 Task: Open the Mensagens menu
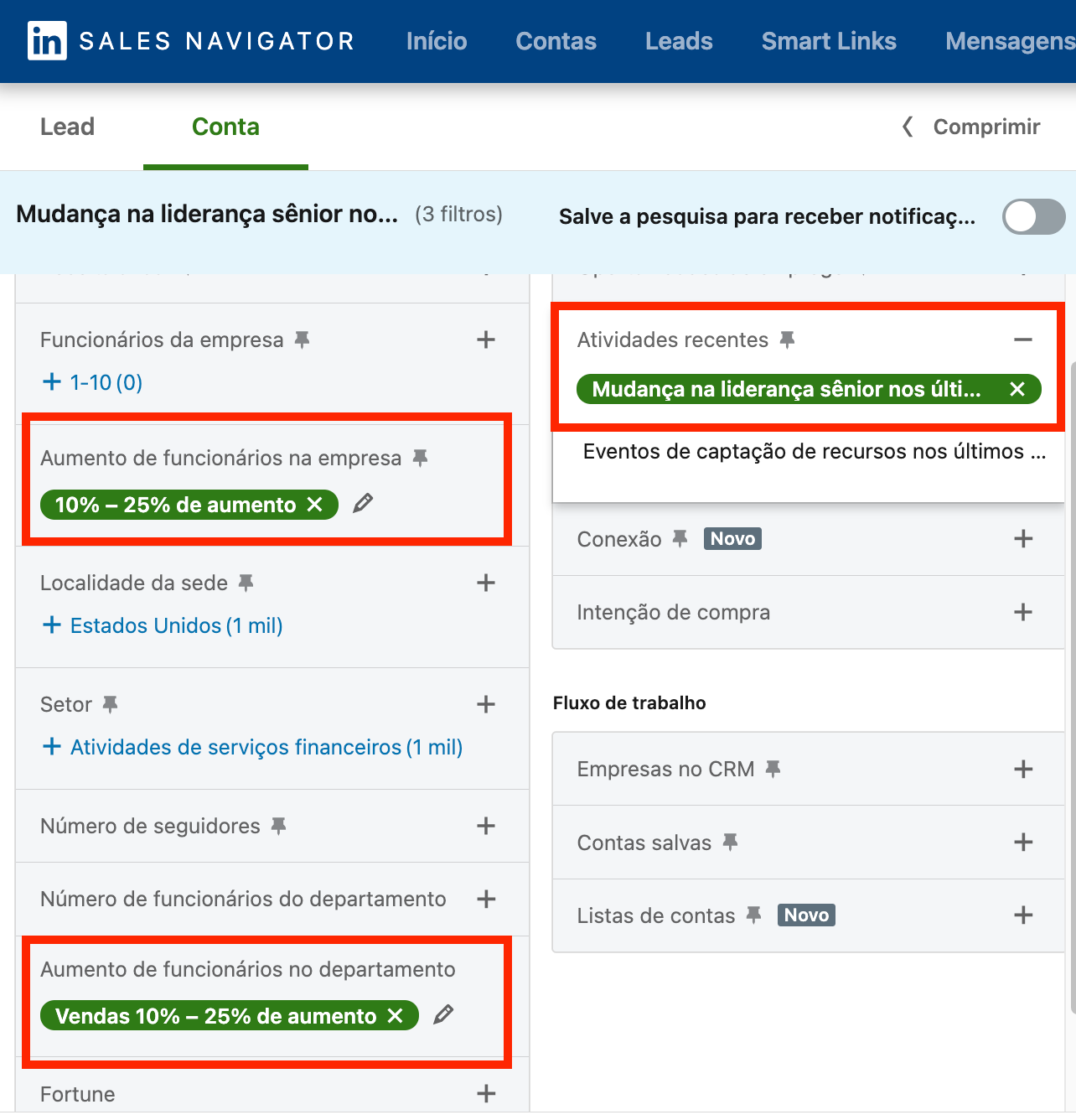[1010, 41]
